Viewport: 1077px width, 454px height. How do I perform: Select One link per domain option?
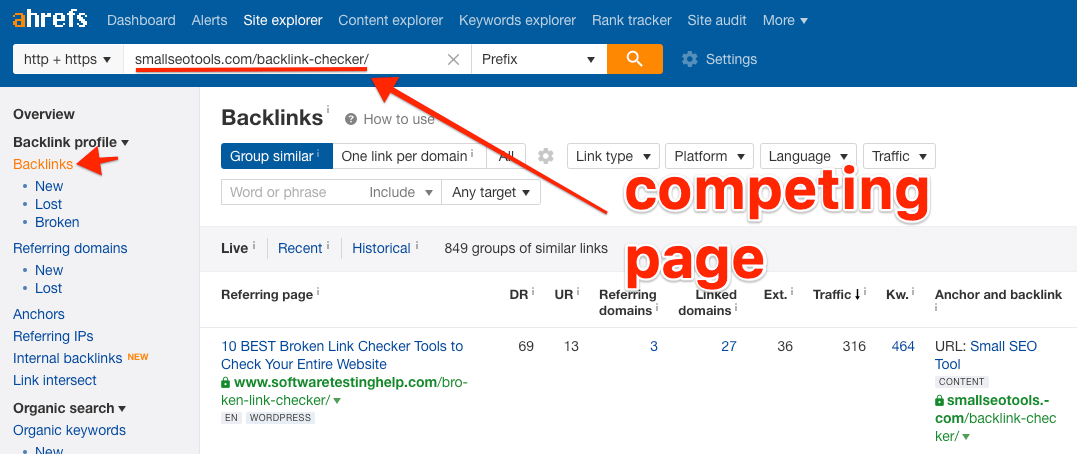(x=409, y=157)
